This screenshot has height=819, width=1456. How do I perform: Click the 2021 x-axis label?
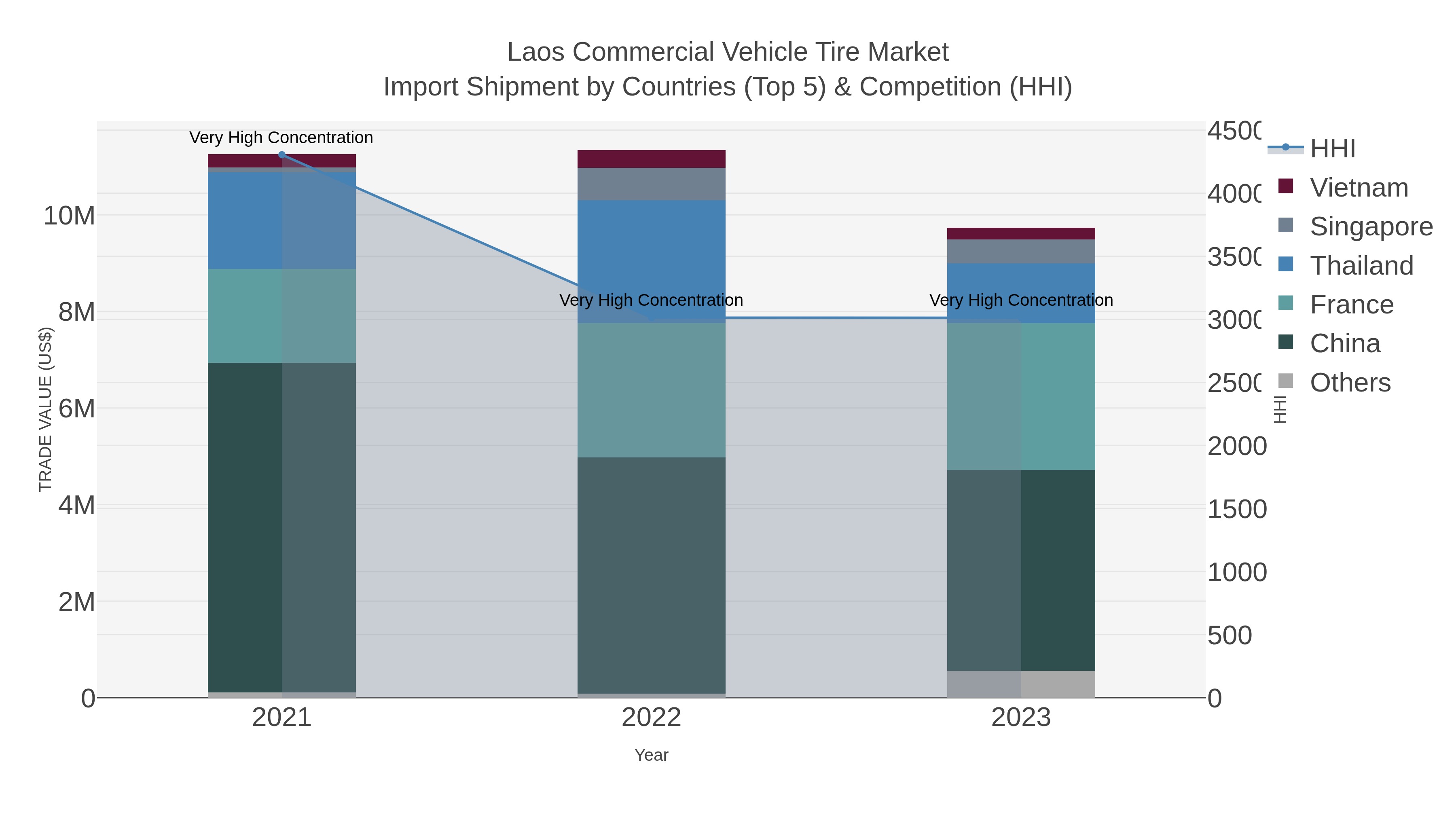282,718
